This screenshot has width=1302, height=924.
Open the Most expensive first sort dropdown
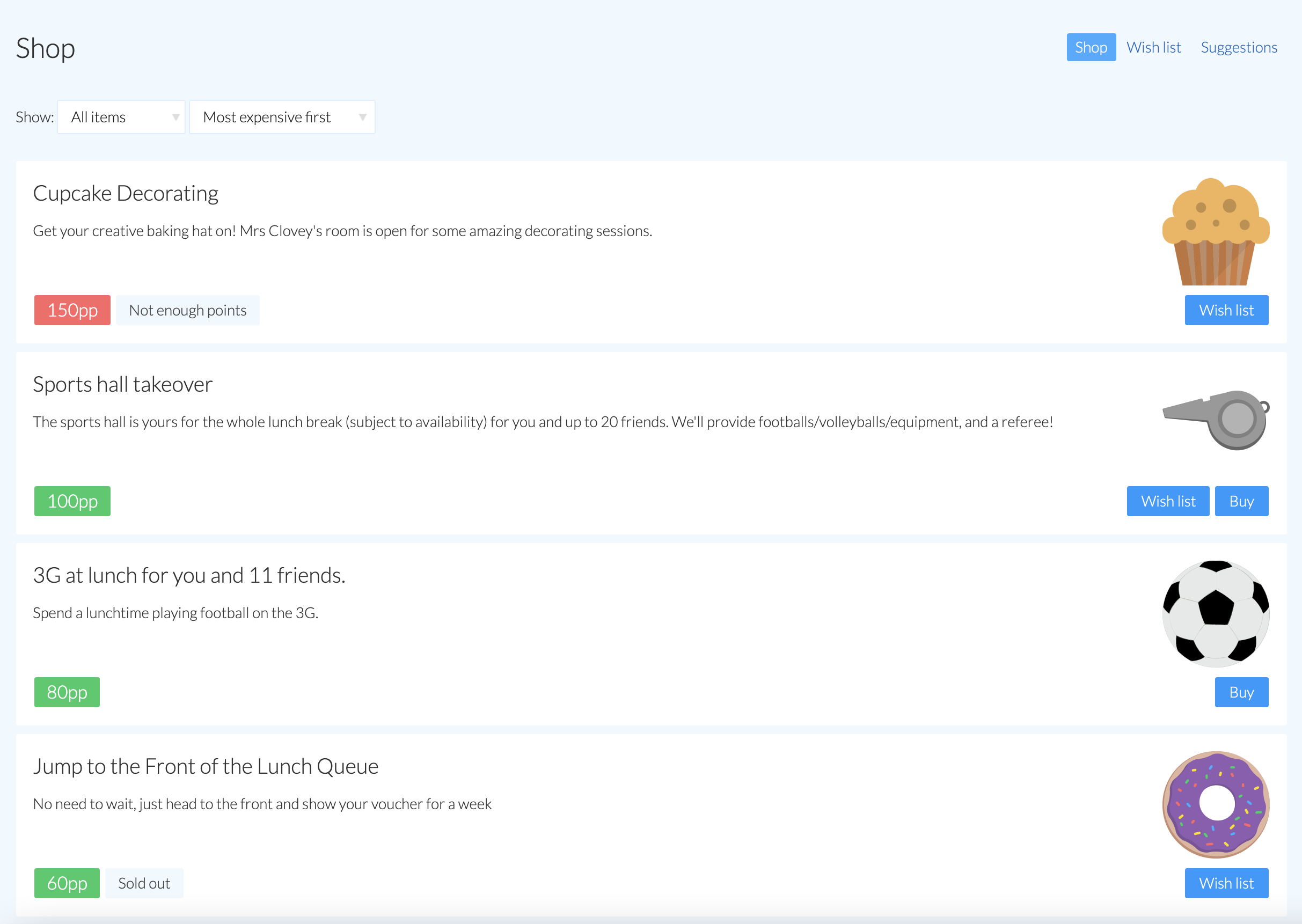pyautogui.click(x=282, y=116)
